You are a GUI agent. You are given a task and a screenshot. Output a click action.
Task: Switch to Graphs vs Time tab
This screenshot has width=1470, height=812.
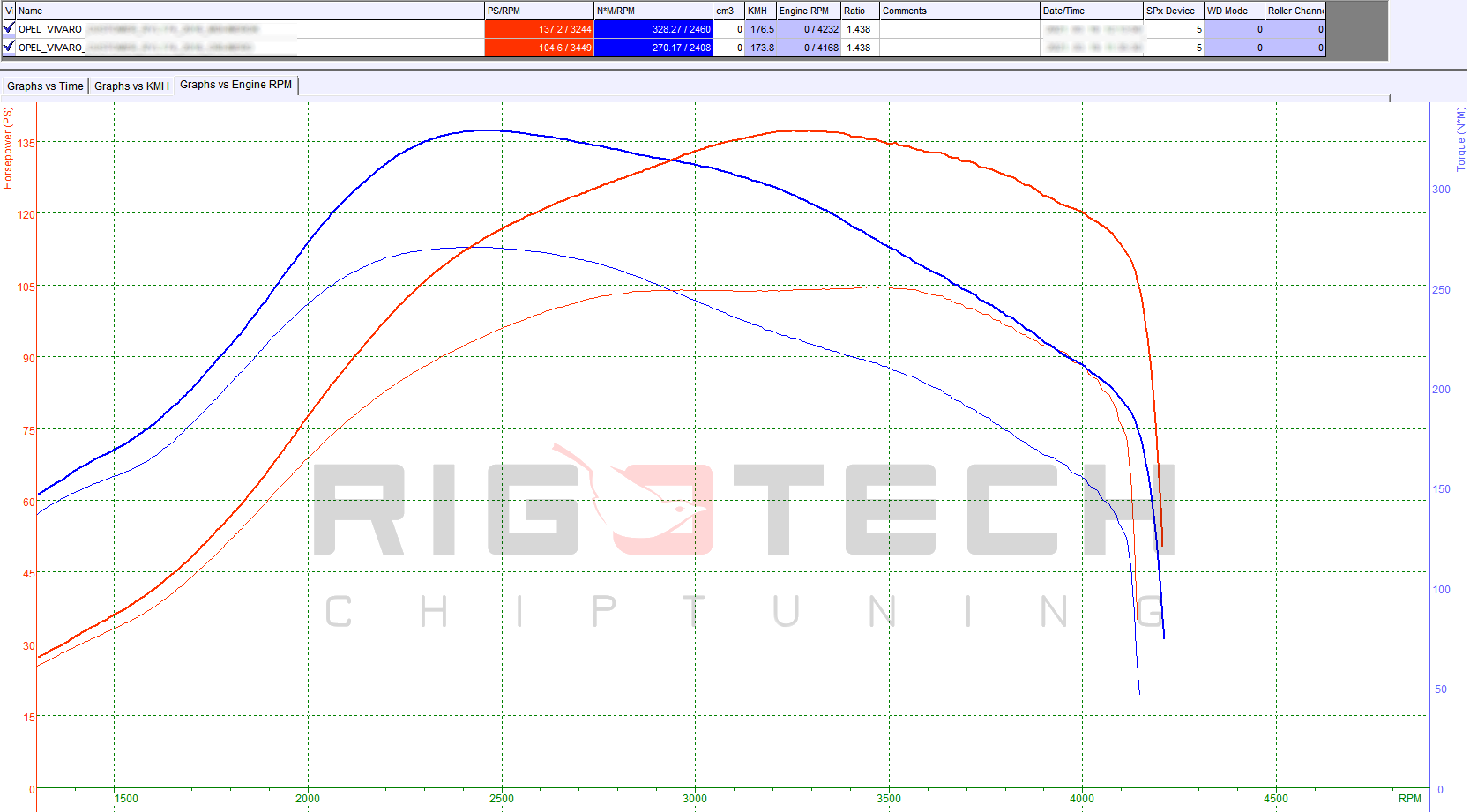tap(45, 86)
